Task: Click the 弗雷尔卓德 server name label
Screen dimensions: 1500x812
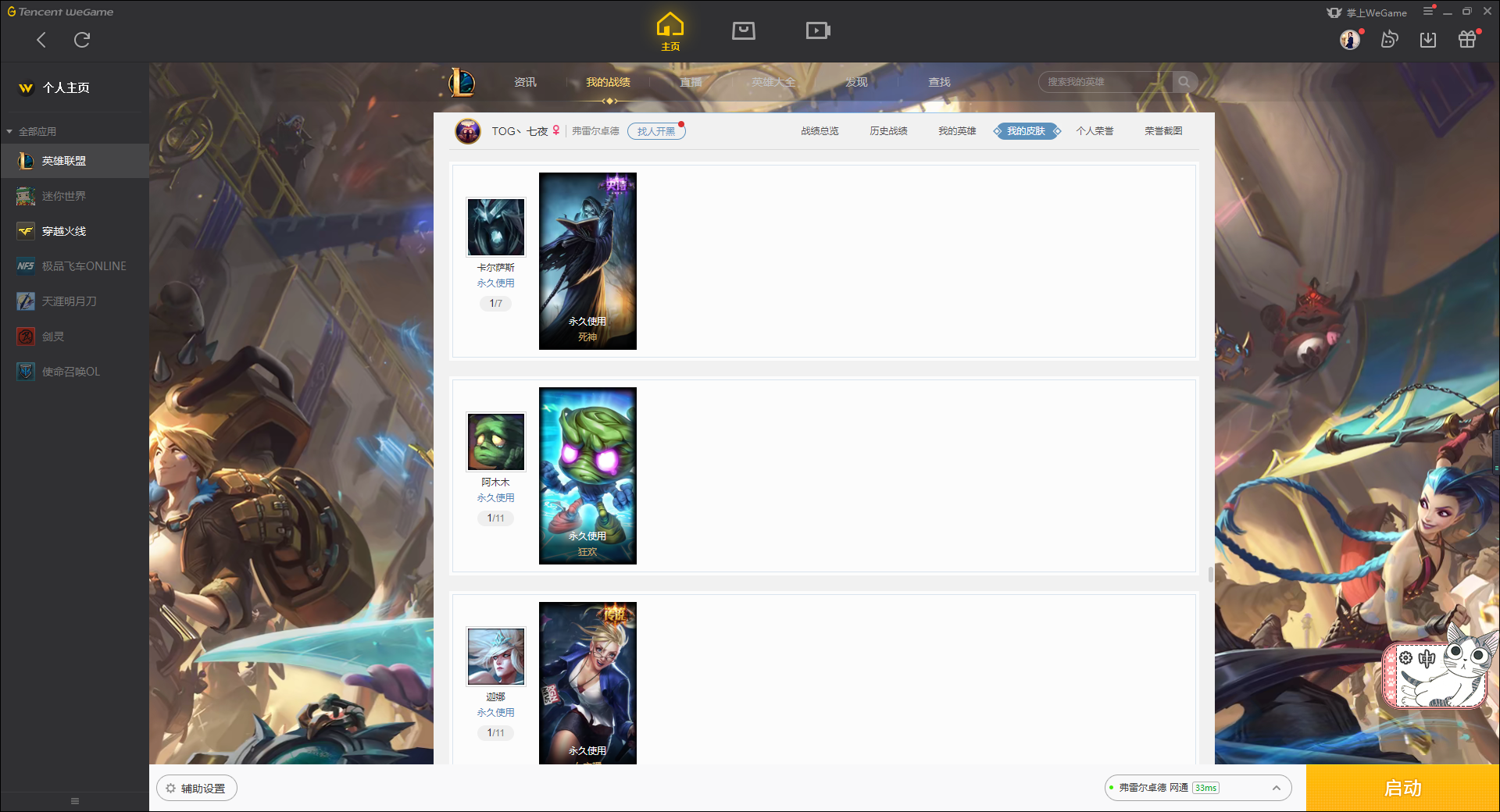Action: tap(595, 131)
